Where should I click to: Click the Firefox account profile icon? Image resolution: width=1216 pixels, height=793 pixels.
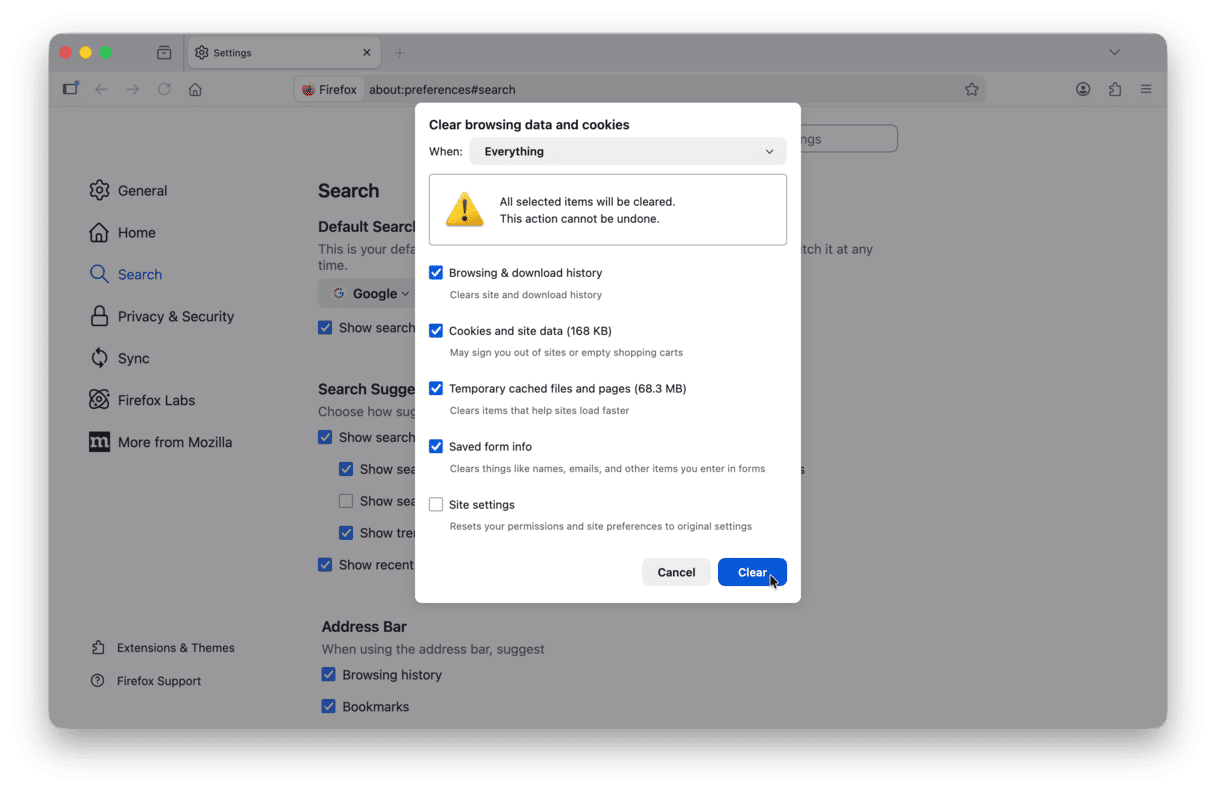[1083, 89]
